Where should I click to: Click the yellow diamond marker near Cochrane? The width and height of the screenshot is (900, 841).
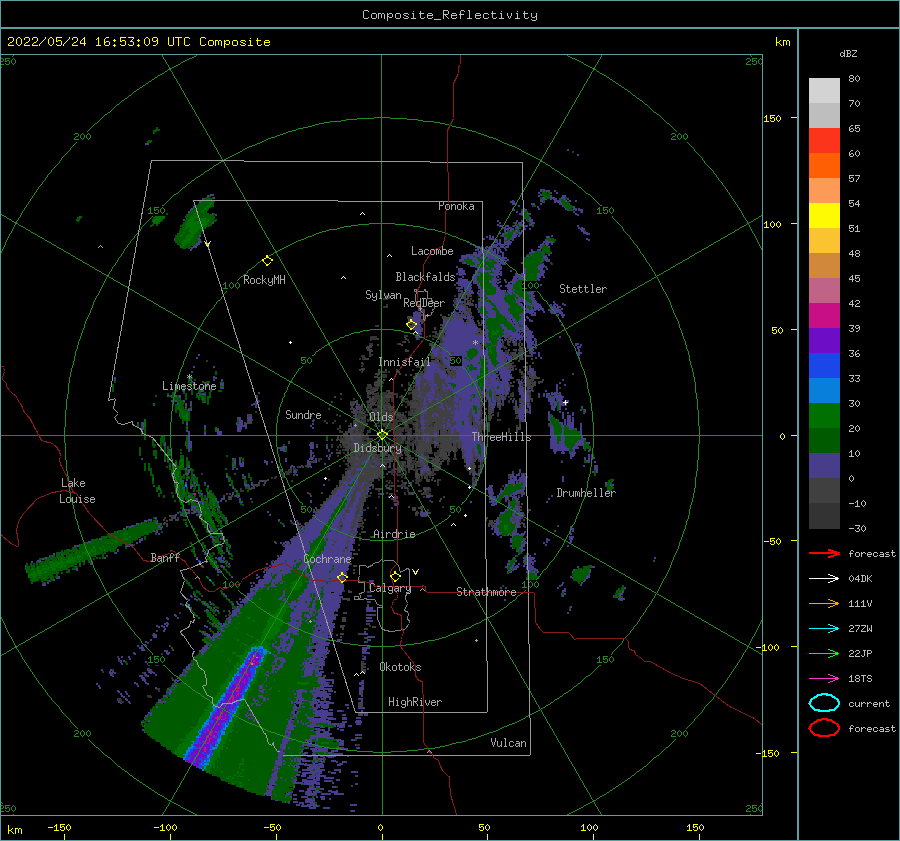342,577
